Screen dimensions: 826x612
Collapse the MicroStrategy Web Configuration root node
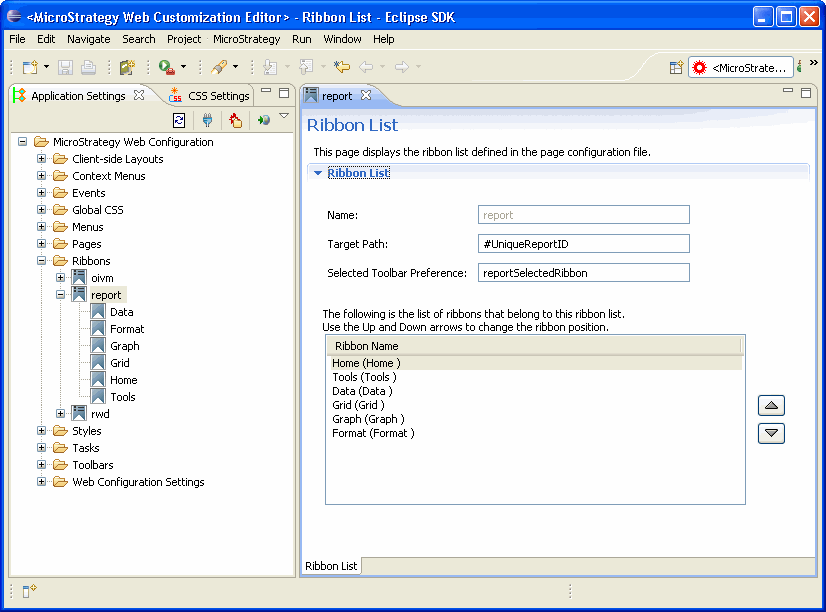click(23, 142)
